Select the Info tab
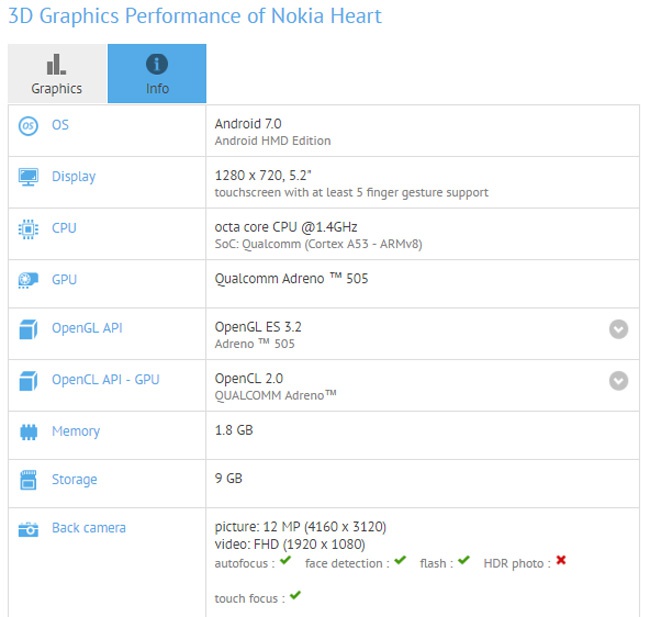This screenshot has width=650, height=617. pos(157,74)
